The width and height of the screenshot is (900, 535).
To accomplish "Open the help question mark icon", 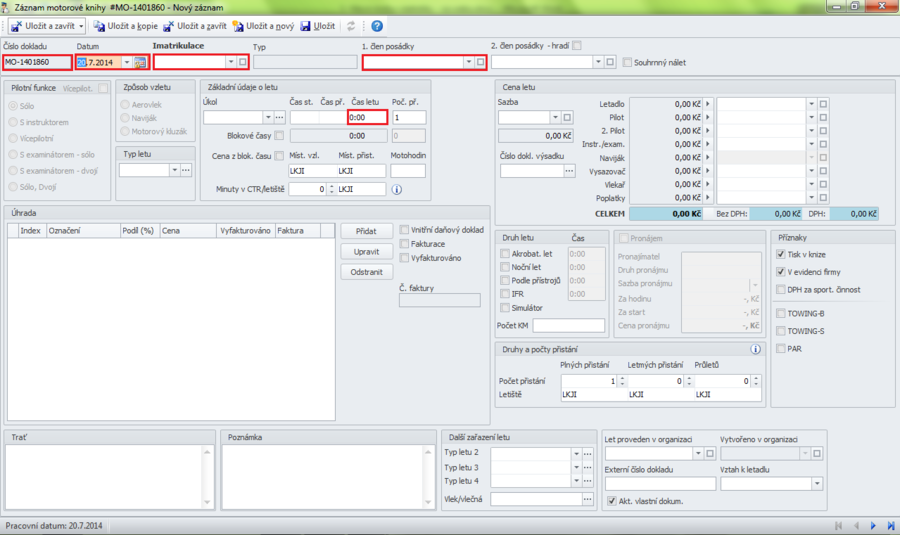I will tap(377, 26).
